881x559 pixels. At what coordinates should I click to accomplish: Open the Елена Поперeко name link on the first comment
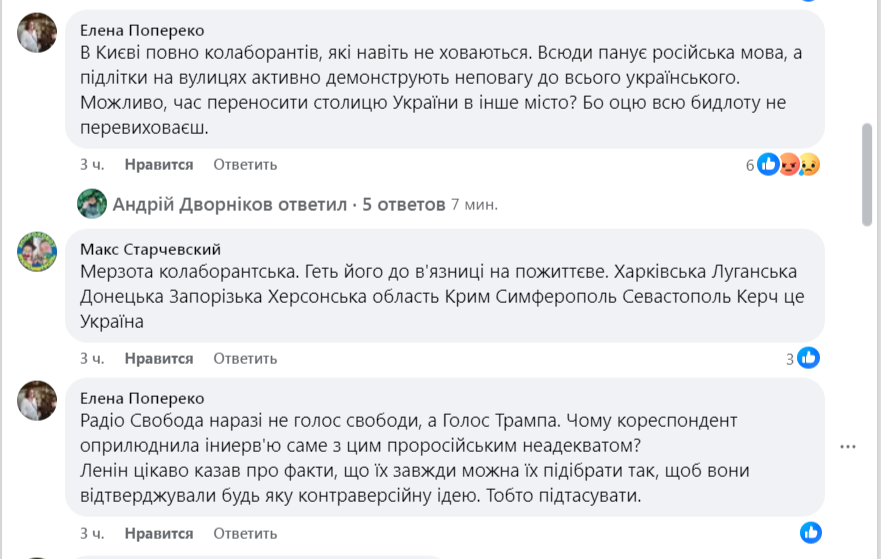pos(141,31)
